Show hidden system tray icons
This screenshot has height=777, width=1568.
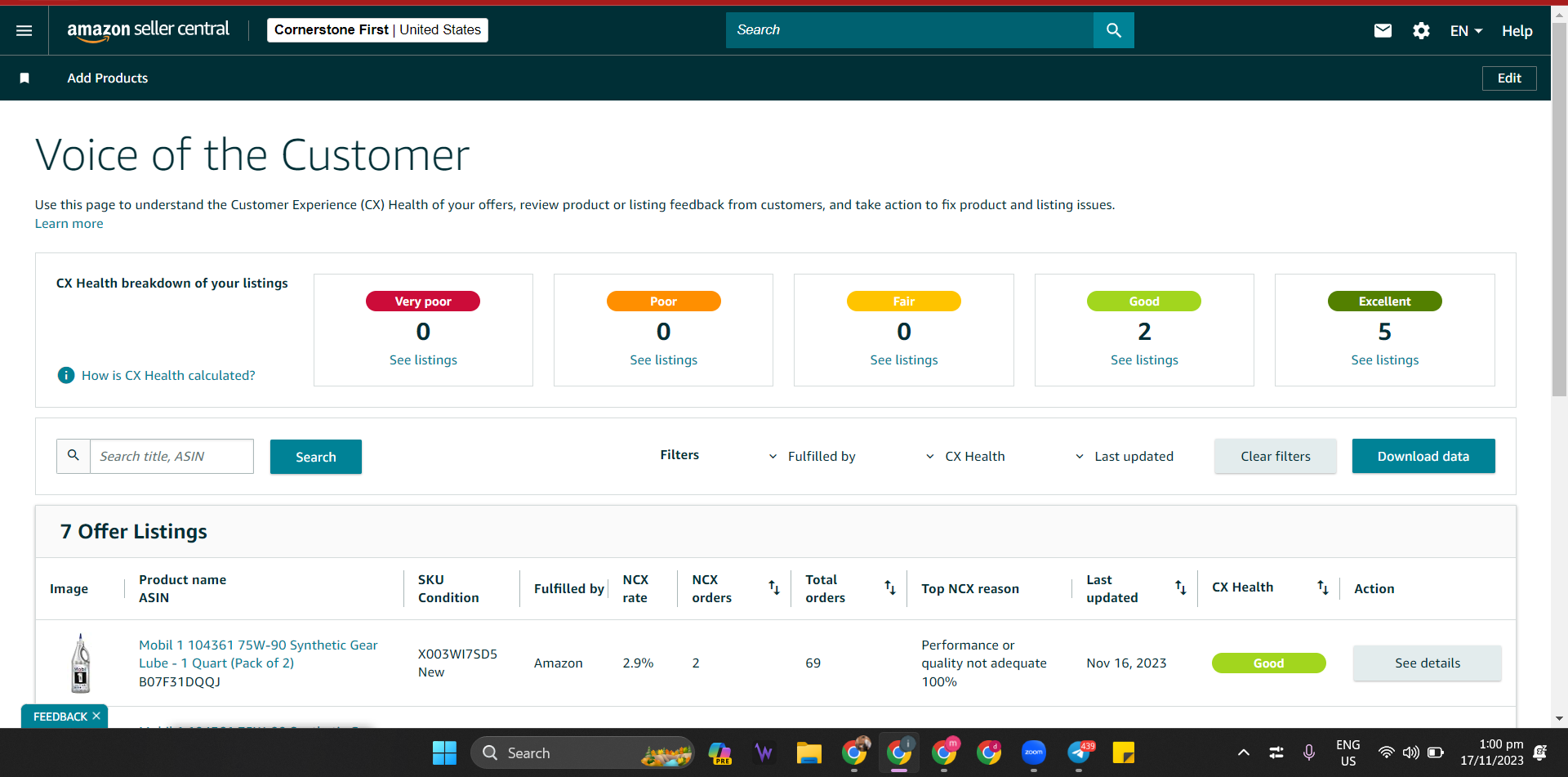tap(1243, 752)
